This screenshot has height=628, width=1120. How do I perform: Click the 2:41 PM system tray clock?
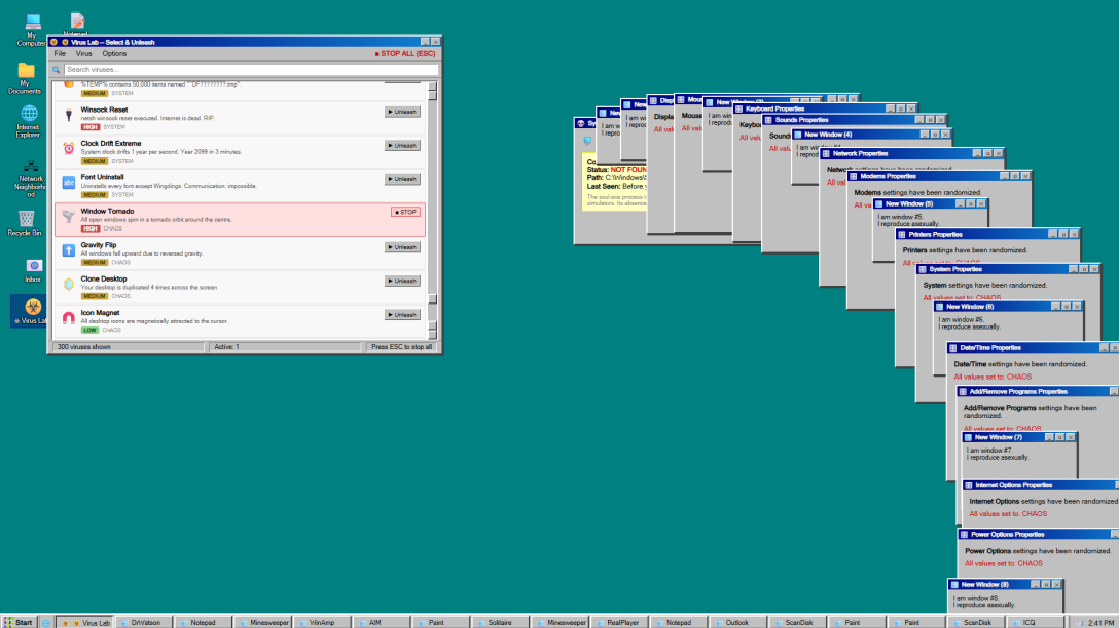(x=1101, y=623)
